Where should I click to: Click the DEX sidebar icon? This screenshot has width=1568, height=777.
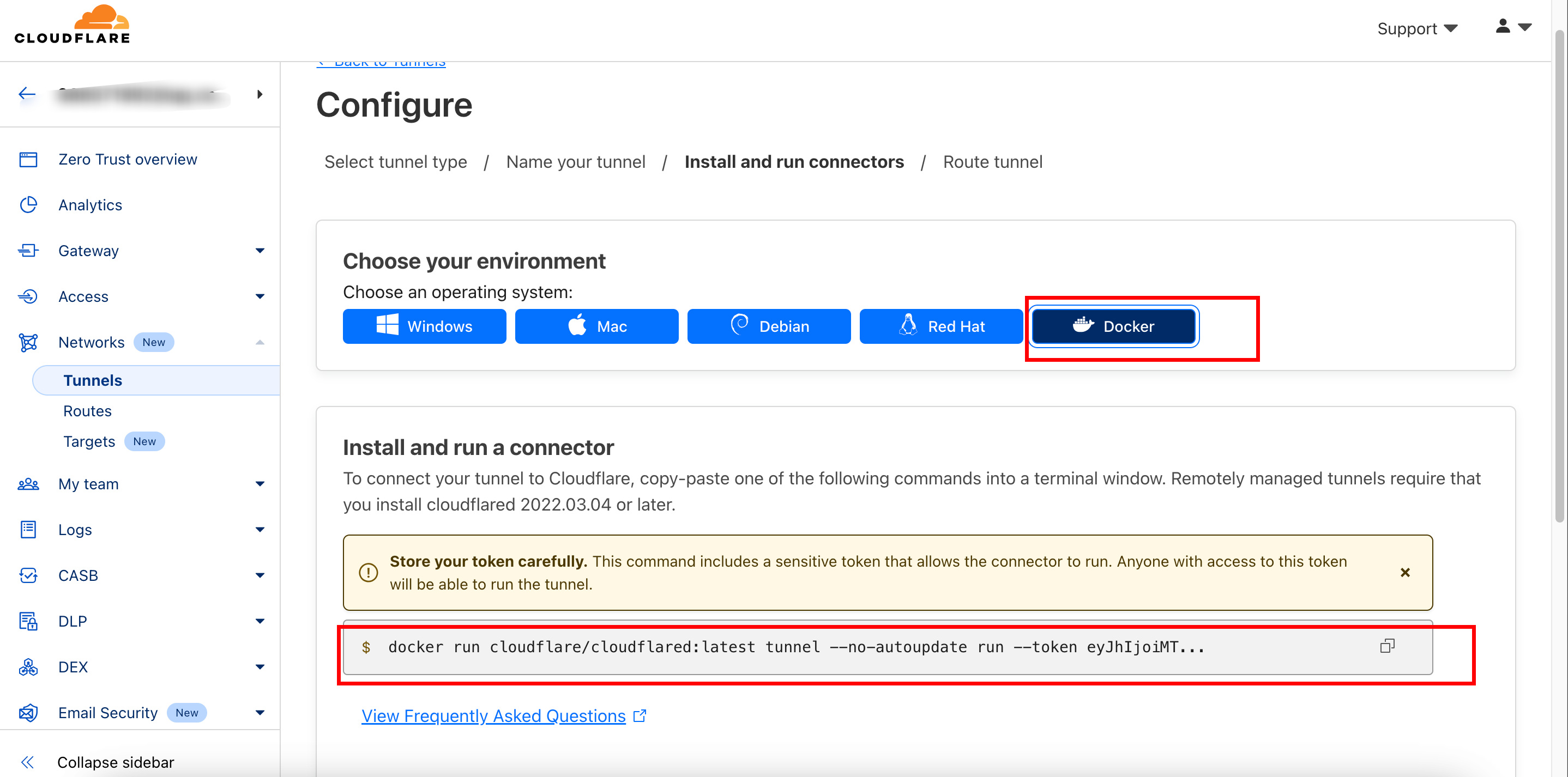[x=28, y=667]
